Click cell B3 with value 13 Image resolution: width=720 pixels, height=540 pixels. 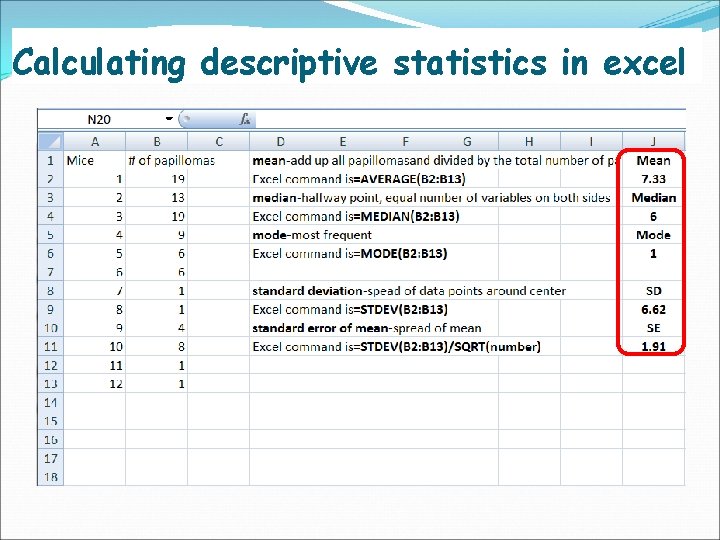pos(157,197)
